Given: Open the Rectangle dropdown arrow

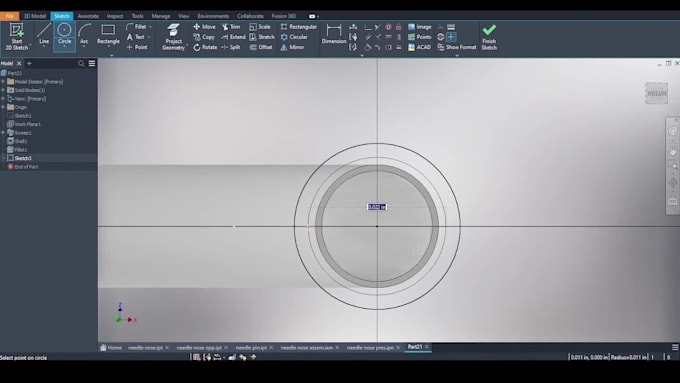Looking at the screenshot, I should [x=108, y=47].
